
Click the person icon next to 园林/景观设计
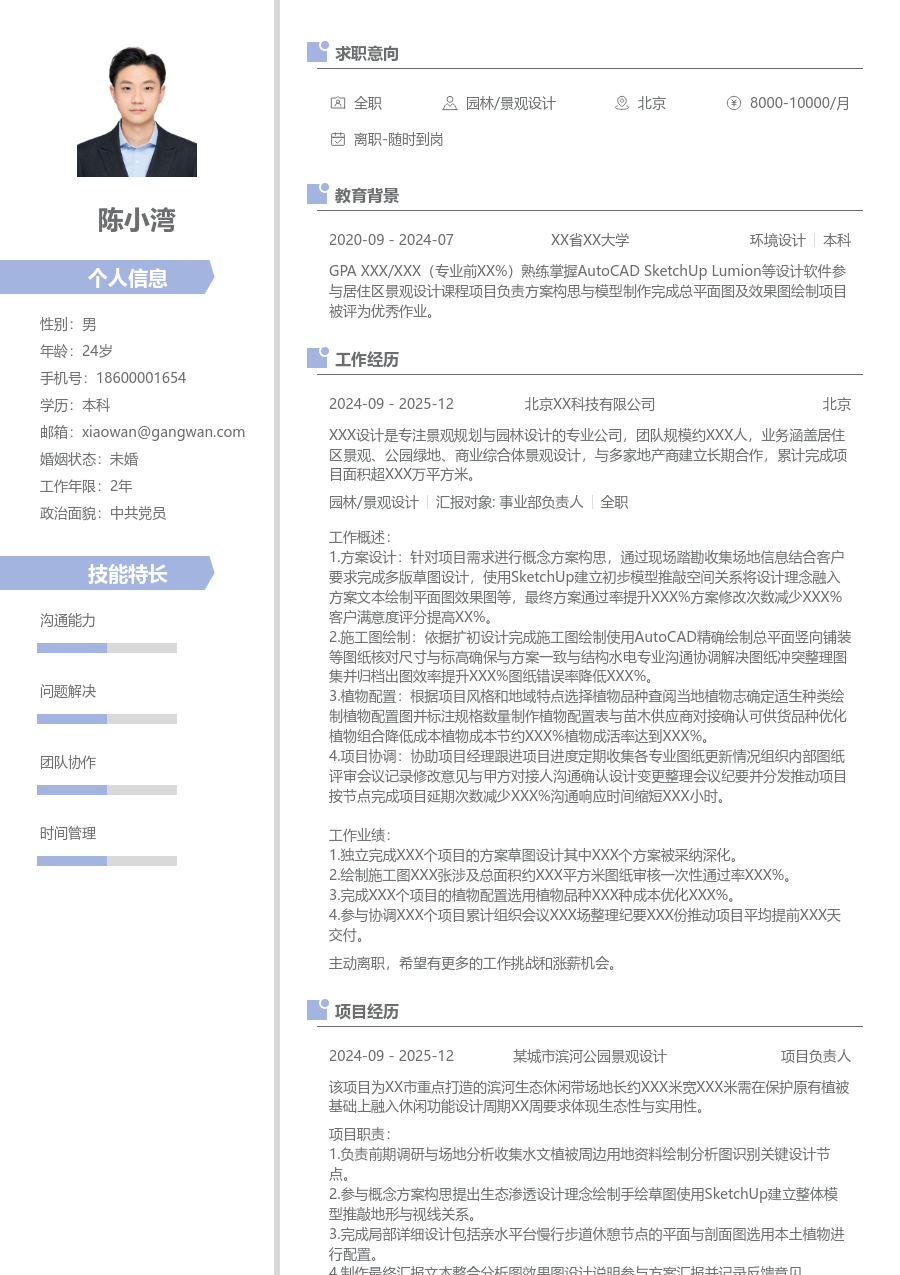coord(450,103)
